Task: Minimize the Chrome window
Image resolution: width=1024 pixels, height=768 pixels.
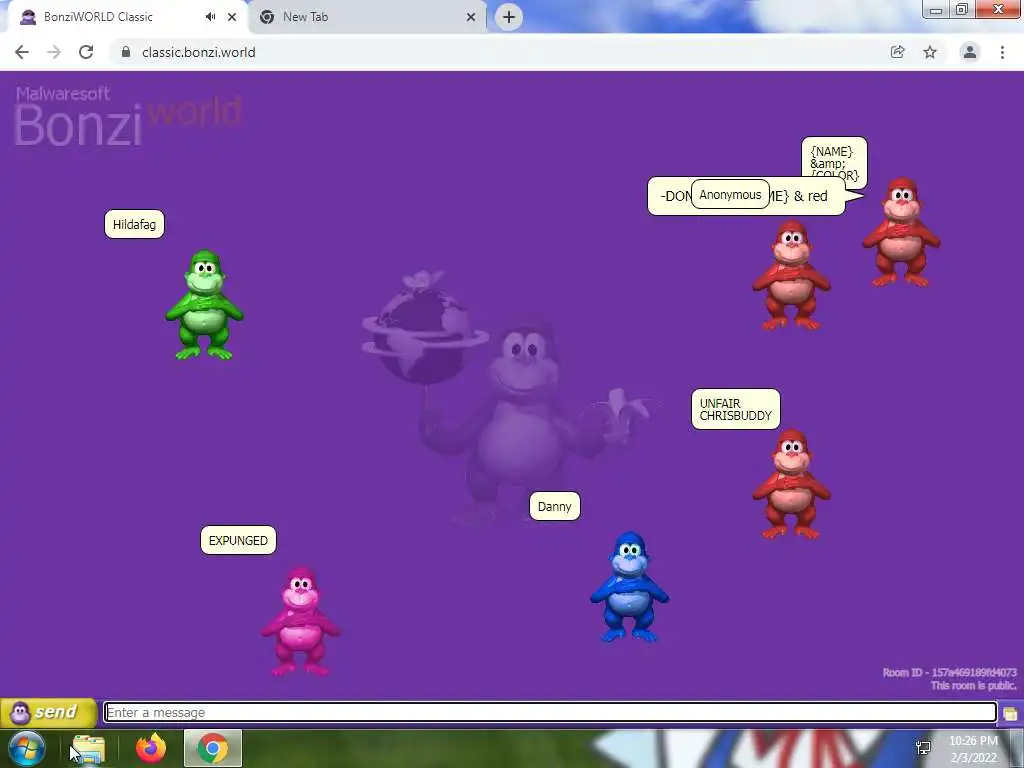Action: click(x=936, y=10)
